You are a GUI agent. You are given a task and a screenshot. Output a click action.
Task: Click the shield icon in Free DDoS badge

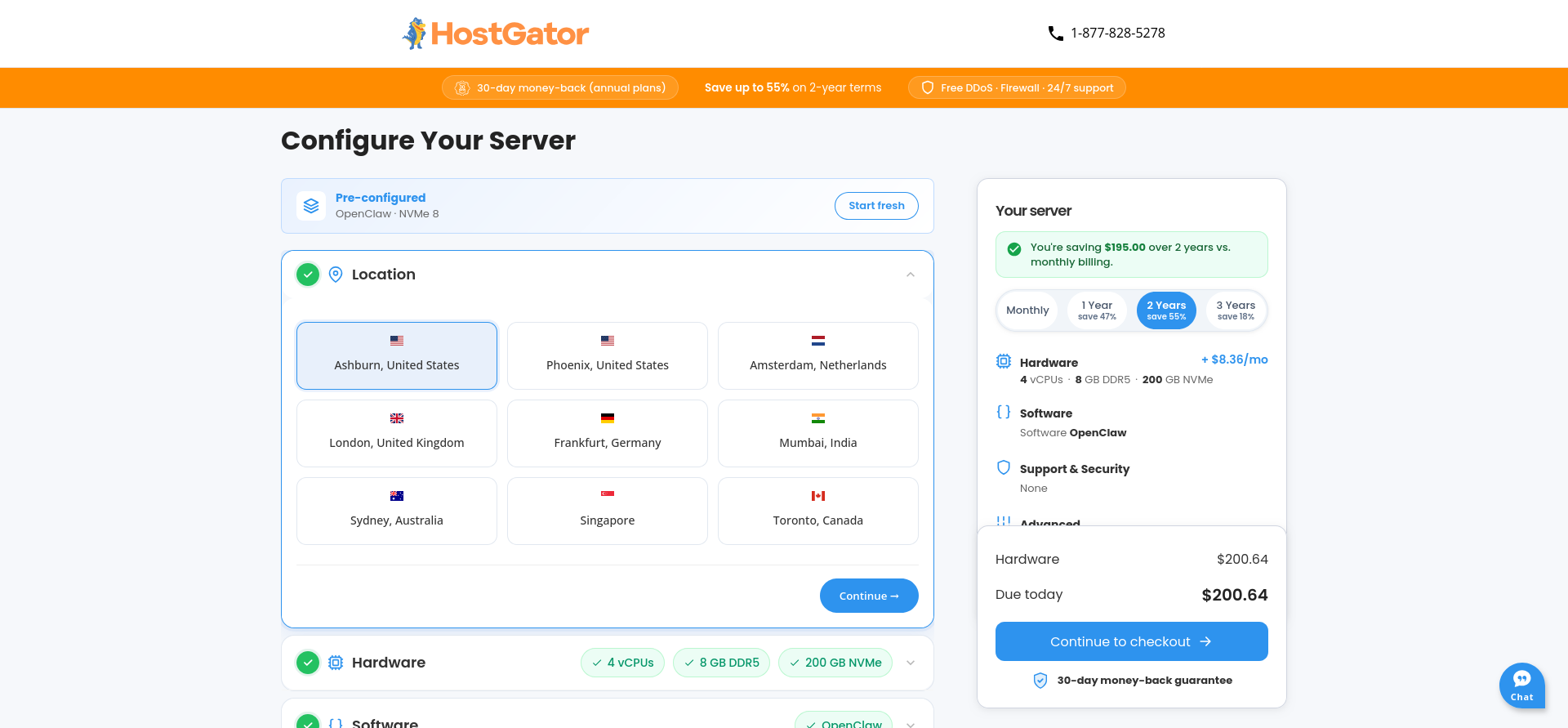pos(928,88)
